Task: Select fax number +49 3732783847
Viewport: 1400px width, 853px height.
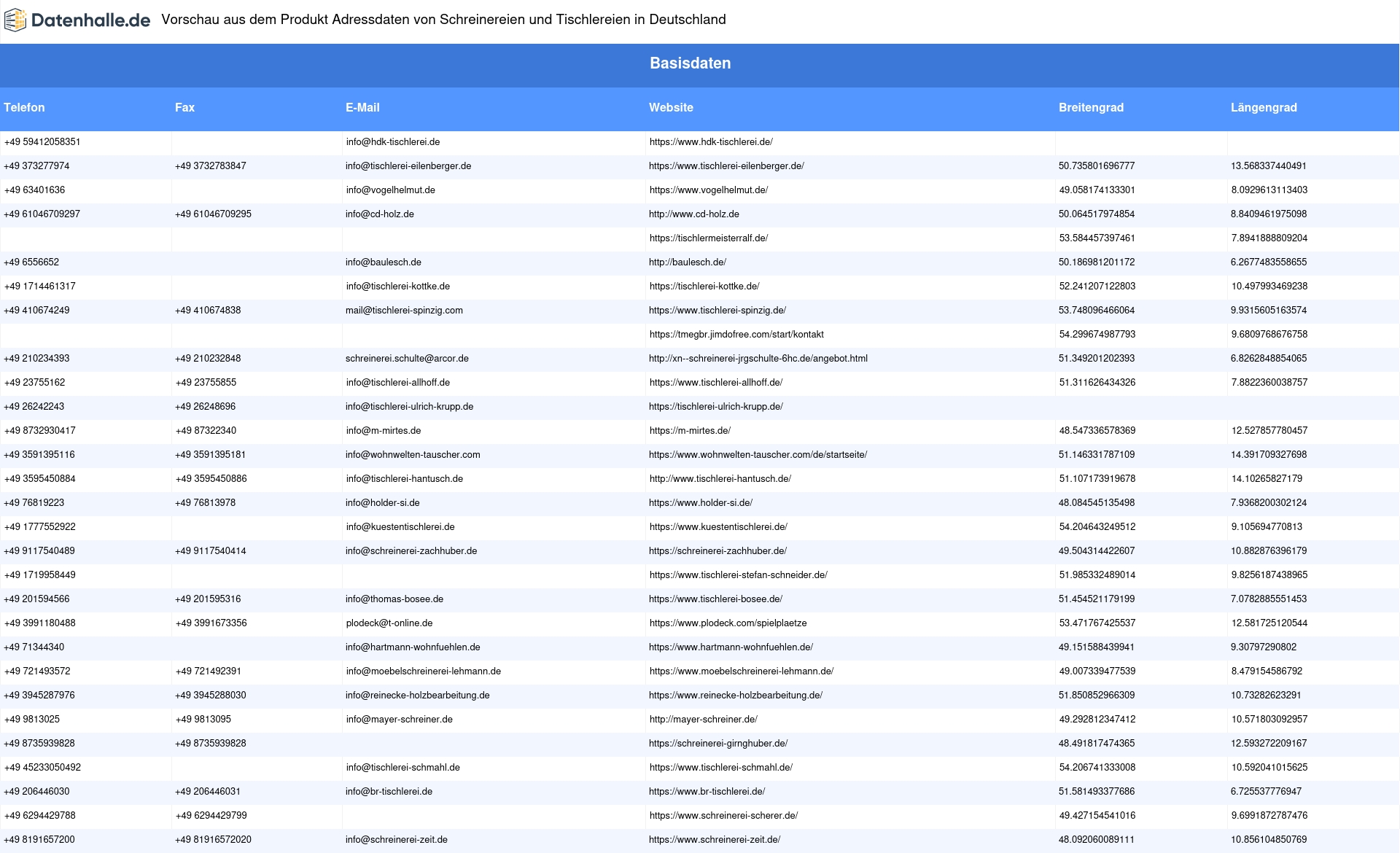Action: tap(211, 166)
